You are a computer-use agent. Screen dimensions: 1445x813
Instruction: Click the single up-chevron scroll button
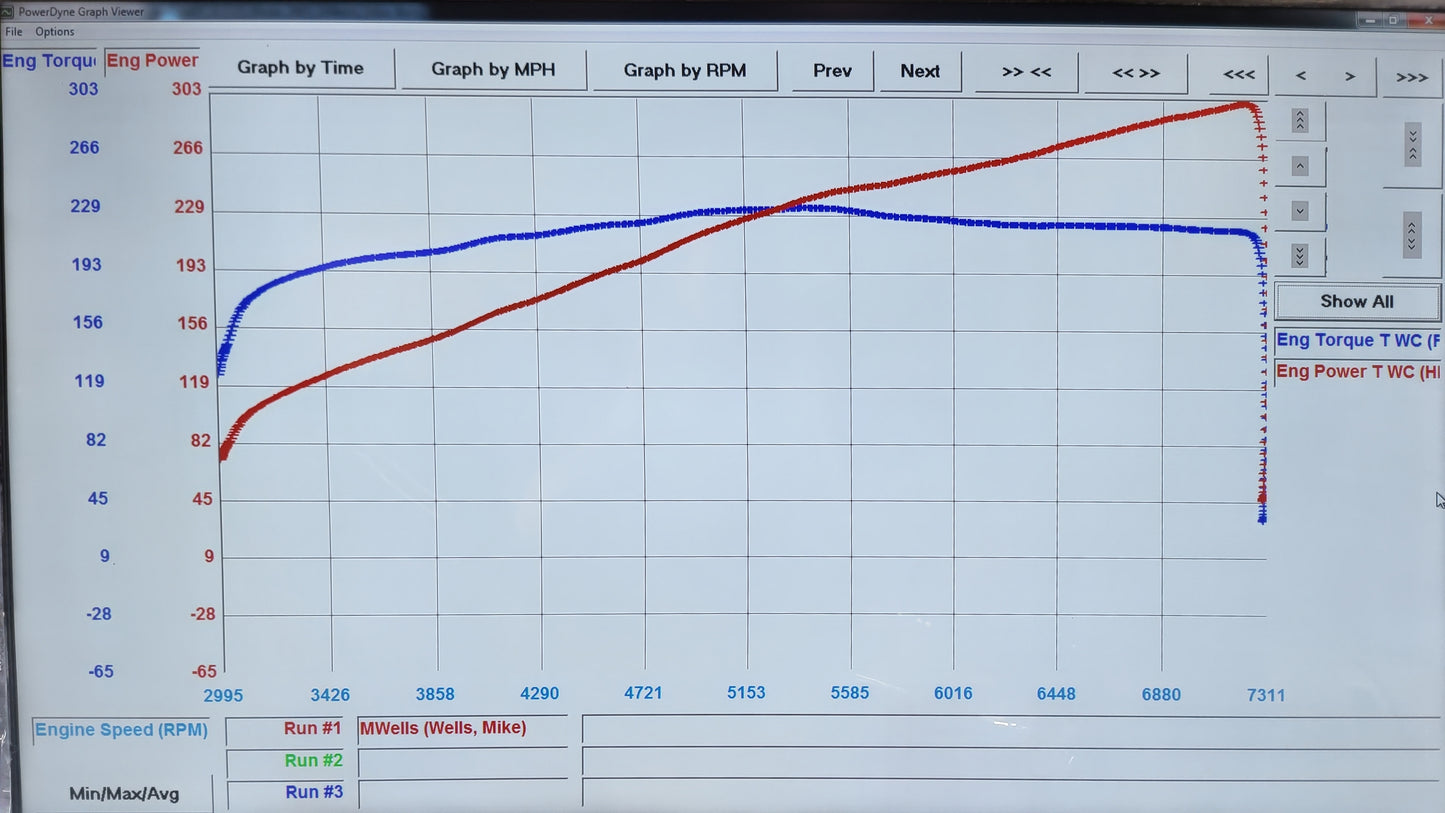1299,166
